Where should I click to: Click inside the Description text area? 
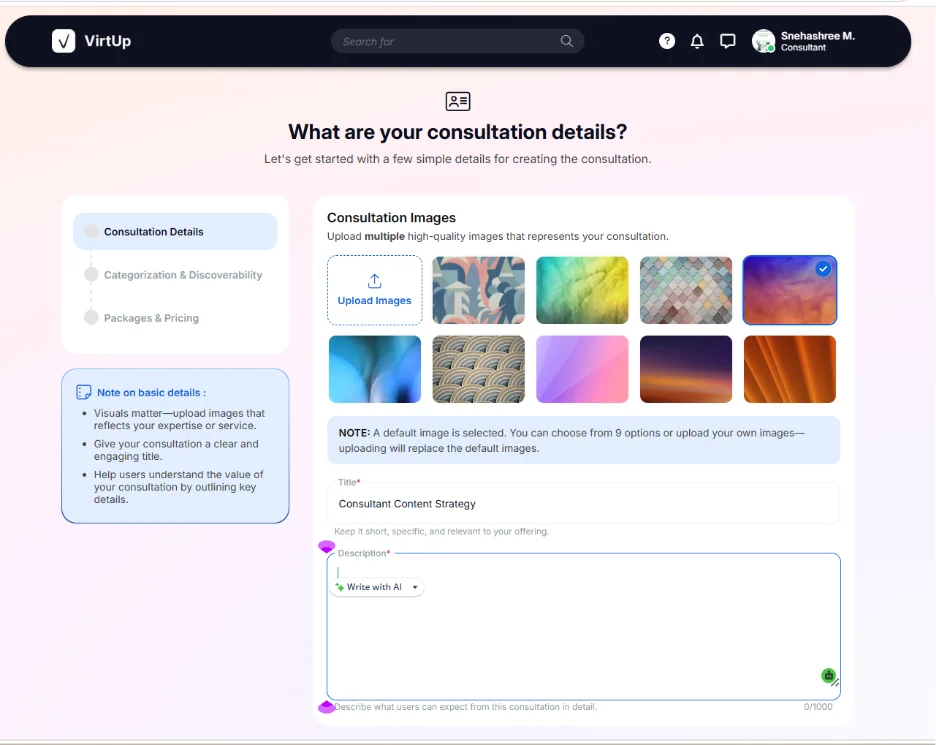click(583, 626)
